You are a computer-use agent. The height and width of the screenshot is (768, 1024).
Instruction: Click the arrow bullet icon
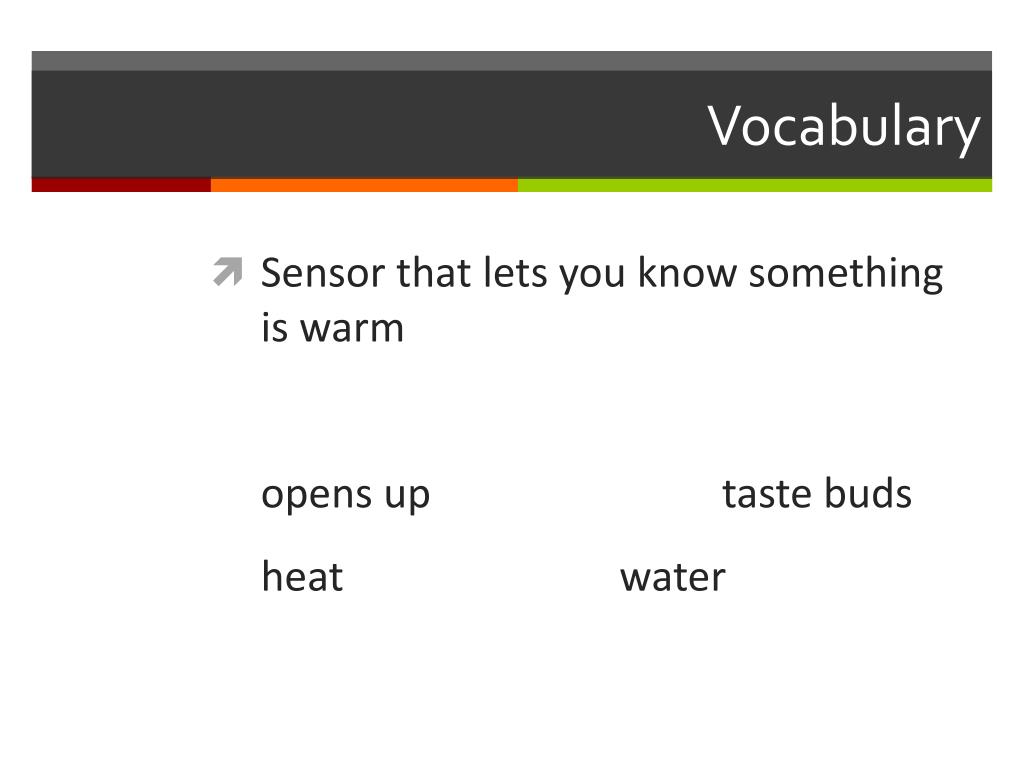coord(228,272)
